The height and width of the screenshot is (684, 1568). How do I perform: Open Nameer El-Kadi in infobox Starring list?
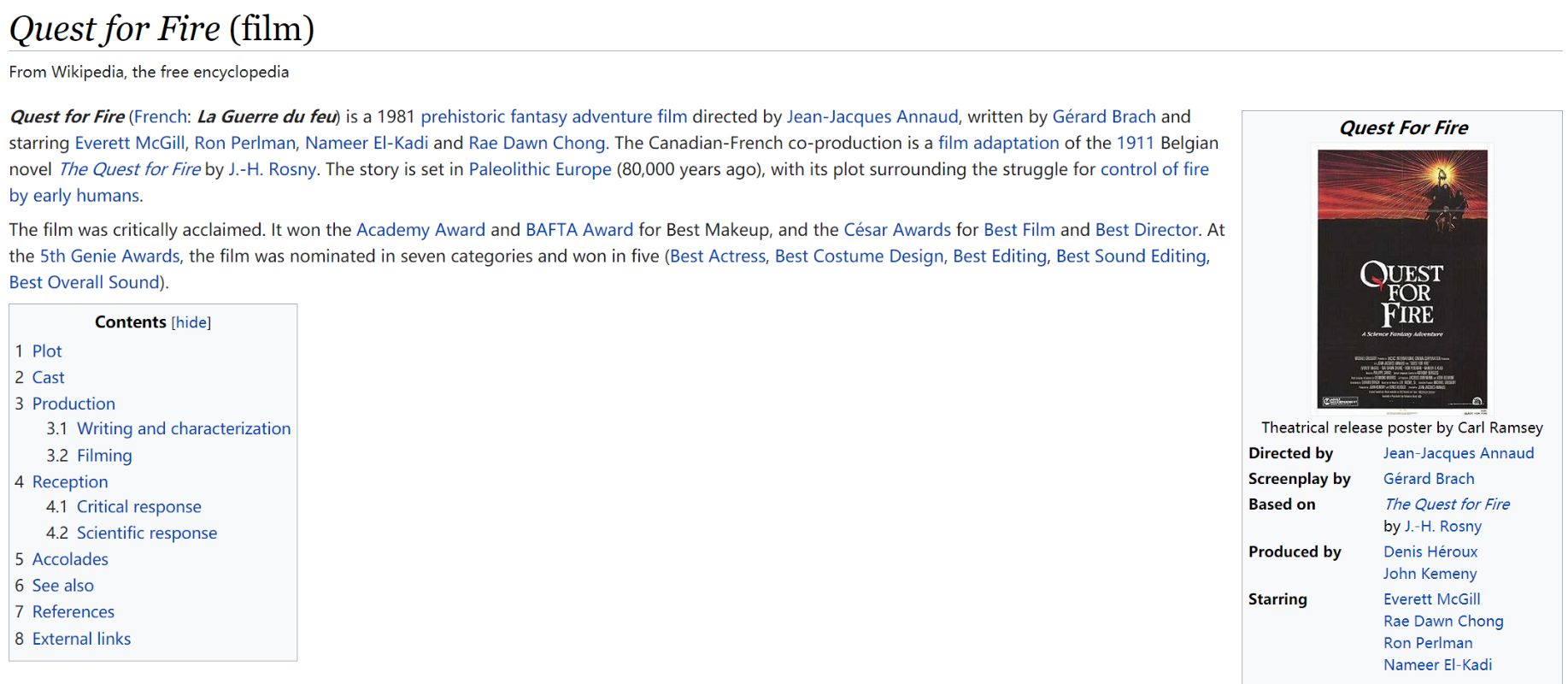tap(1437, 665)
